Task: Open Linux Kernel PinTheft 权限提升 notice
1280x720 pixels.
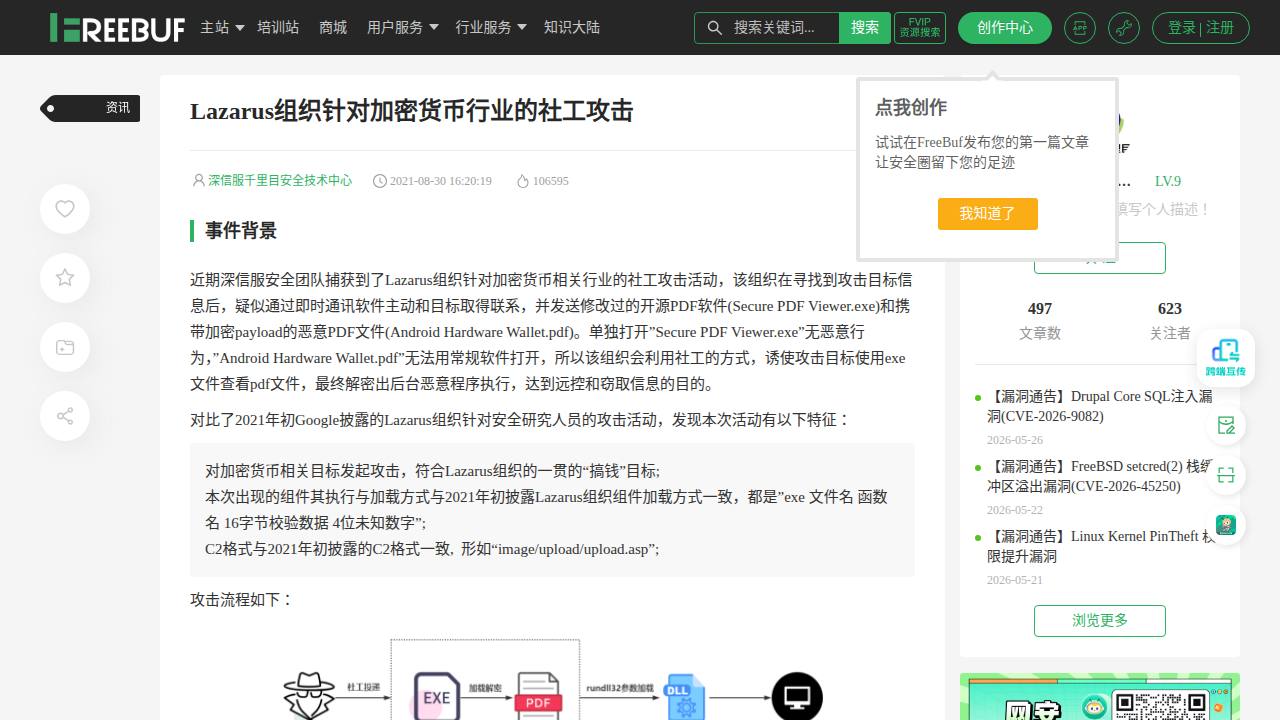Action: [1100, 546]
